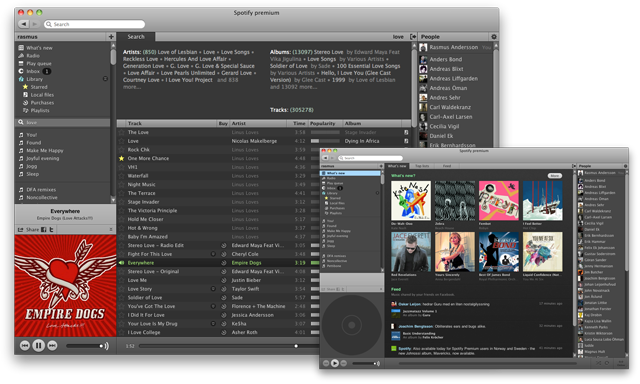Star the track 'Waterfall'
The height and width of the screenshot is (384, 640).
(x=121, y=176)
